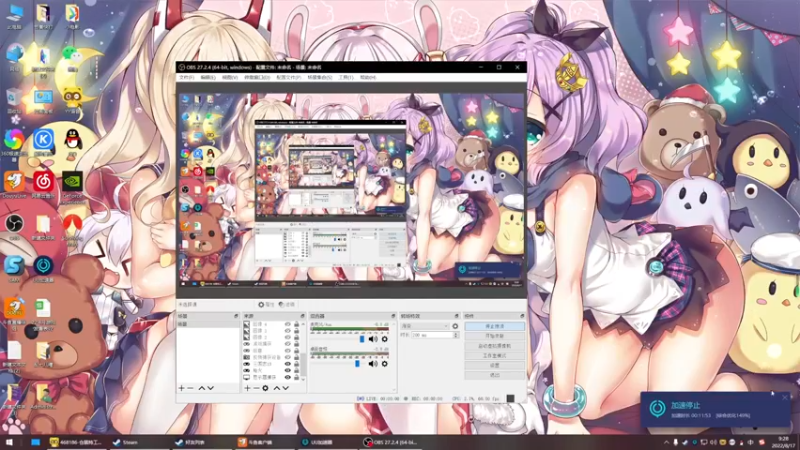
Task: Open the source Filters (滤镜) button
Action: (x=289, y=305)
